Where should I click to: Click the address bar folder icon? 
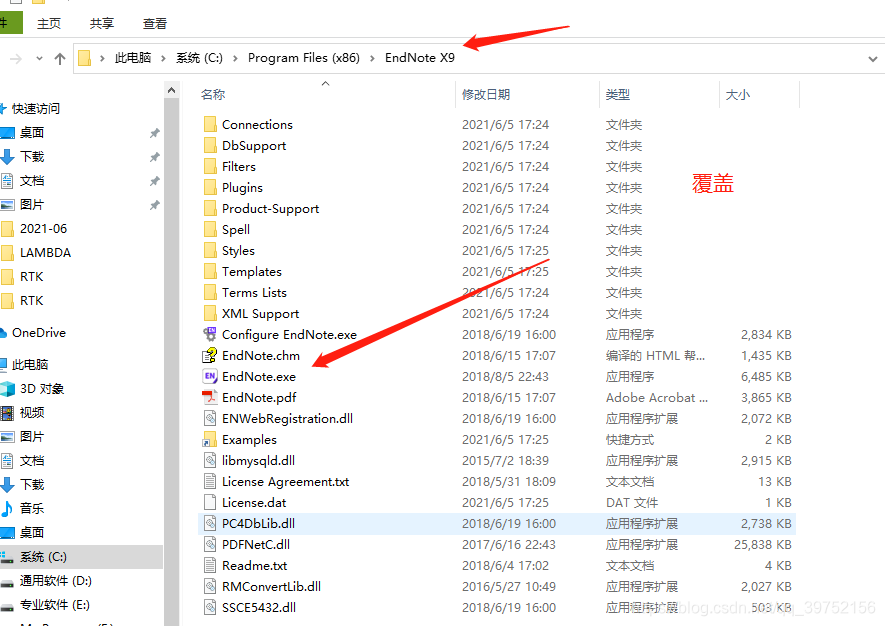click(x=84, y=58)
